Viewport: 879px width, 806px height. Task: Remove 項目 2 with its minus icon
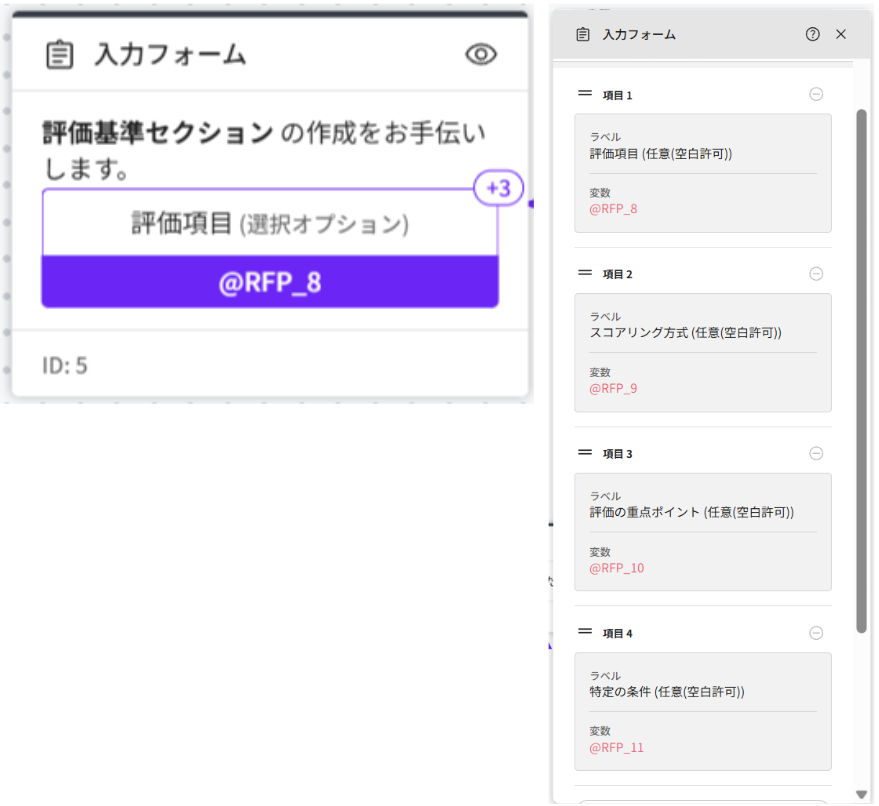tap(816, 274)
